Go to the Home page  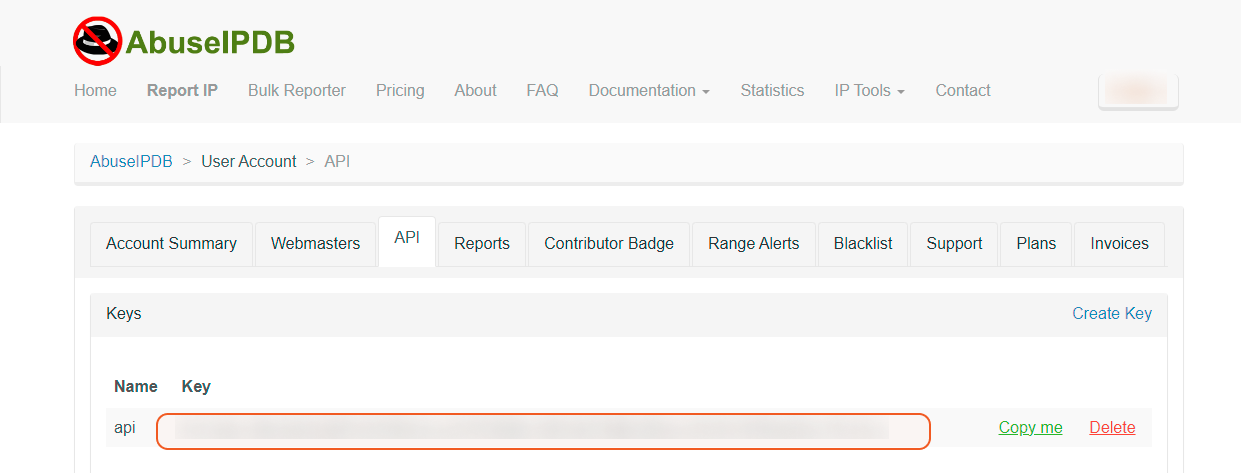[x=95, y=90]
